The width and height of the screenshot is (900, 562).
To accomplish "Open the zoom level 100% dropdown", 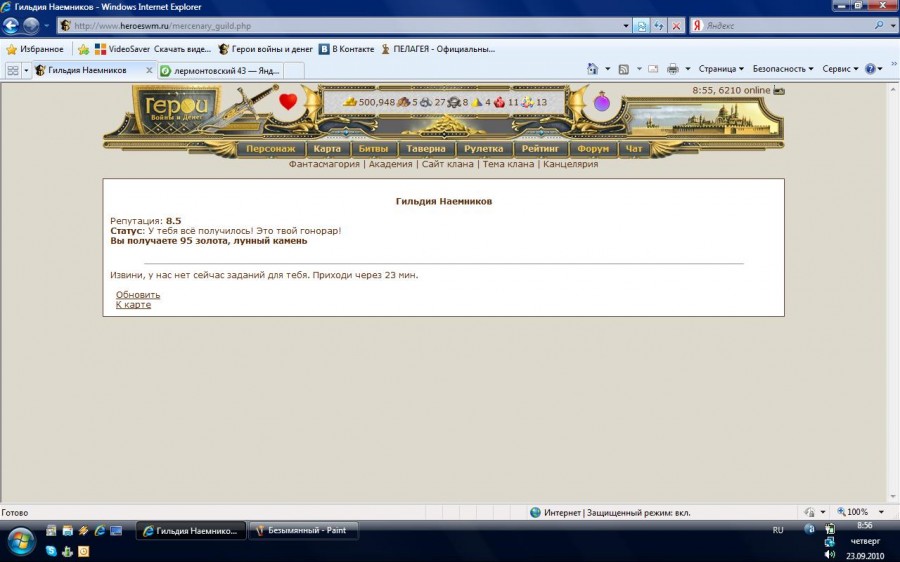I will point(857,512).
